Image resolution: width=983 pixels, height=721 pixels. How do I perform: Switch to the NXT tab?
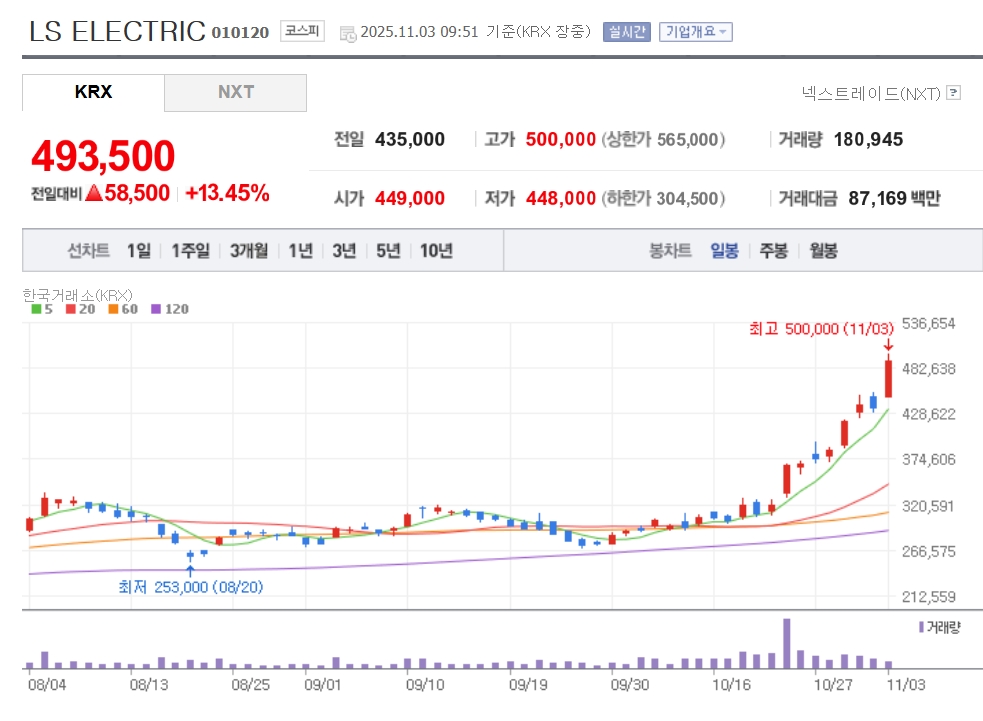click(x=236, y=92)
